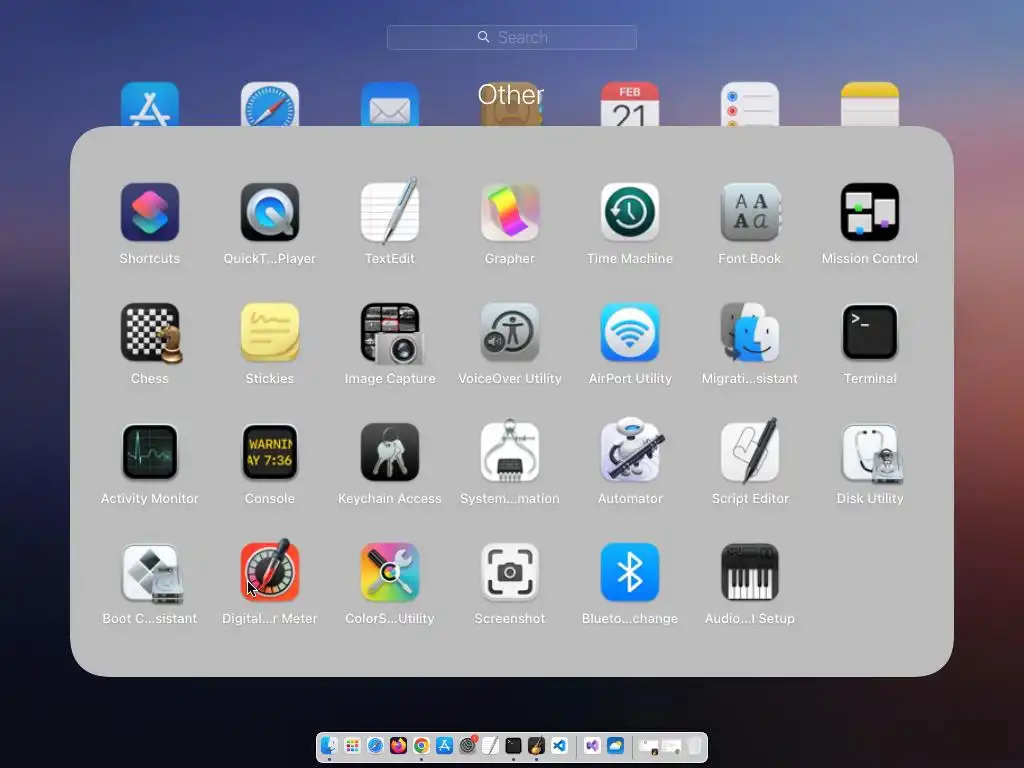Open Digital Color Meter

point(270,571)
